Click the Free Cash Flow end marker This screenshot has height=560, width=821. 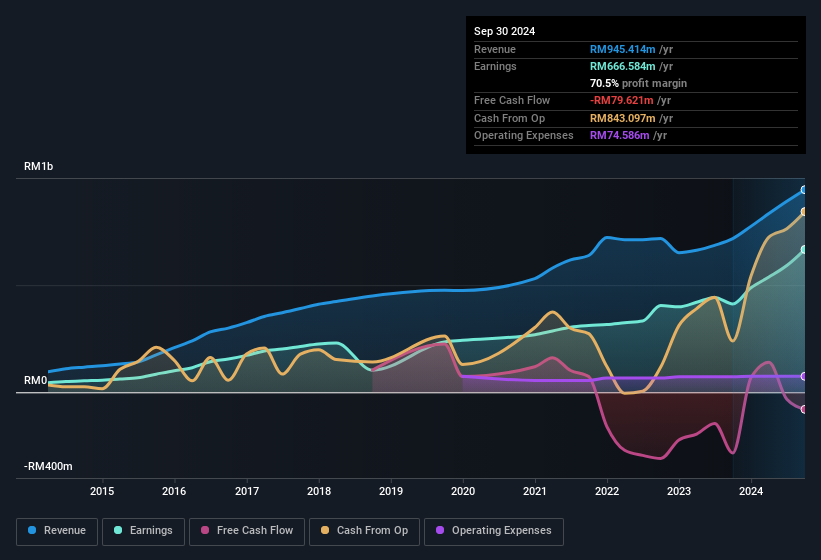click(804, 409)
